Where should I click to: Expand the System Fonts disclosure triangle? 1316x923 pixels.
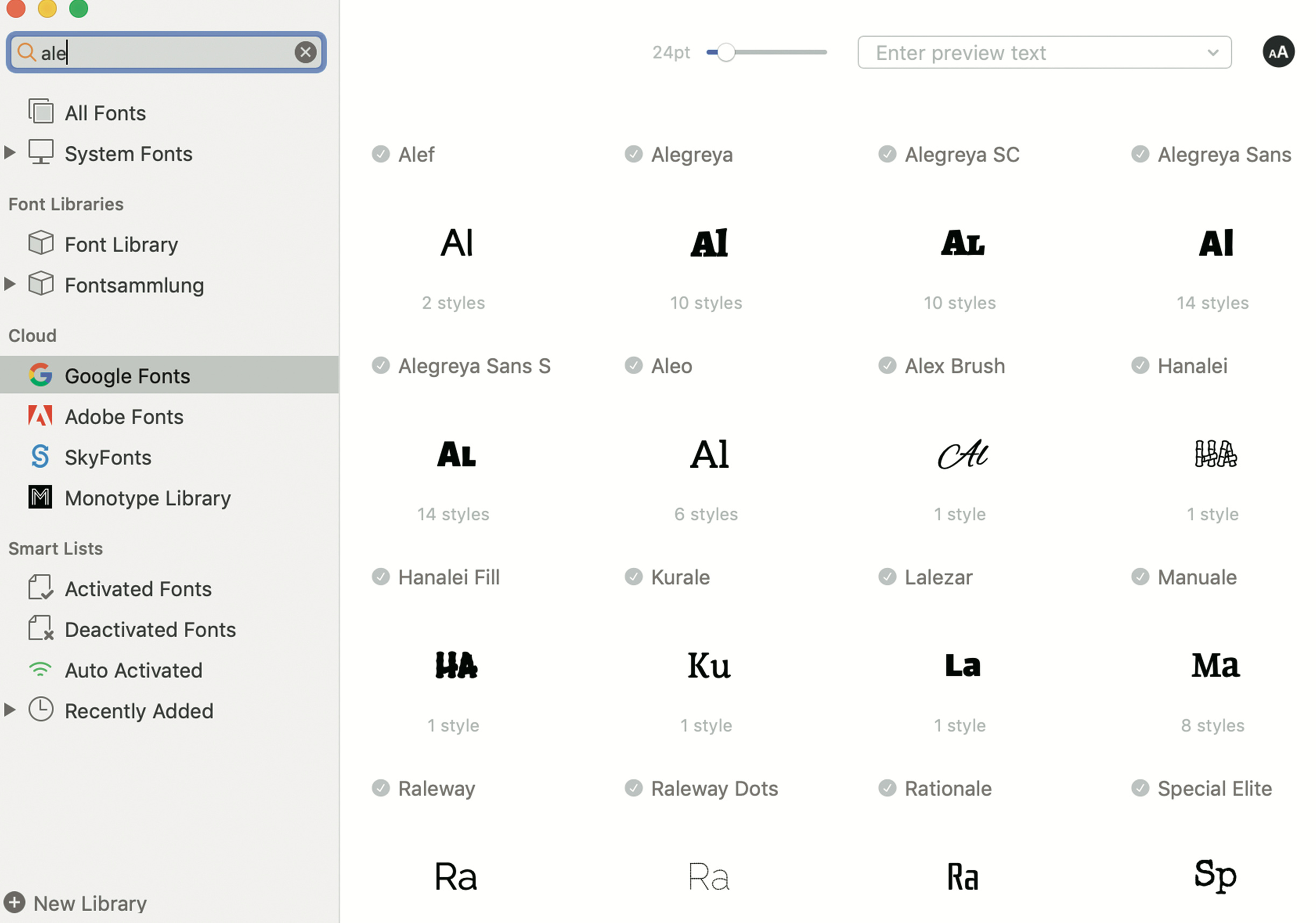(10, 152)
